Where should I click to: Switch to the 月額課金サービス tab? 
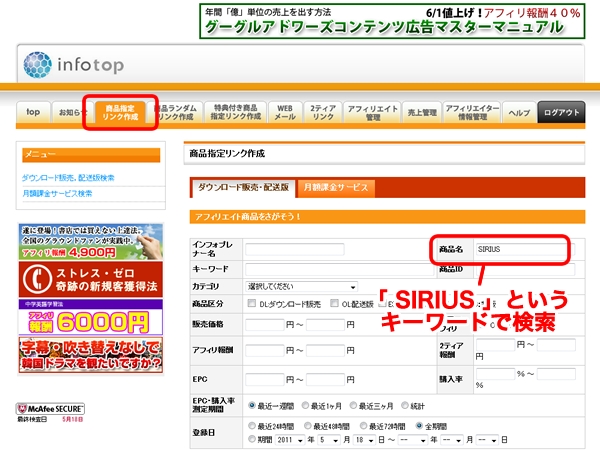point(335,187)
